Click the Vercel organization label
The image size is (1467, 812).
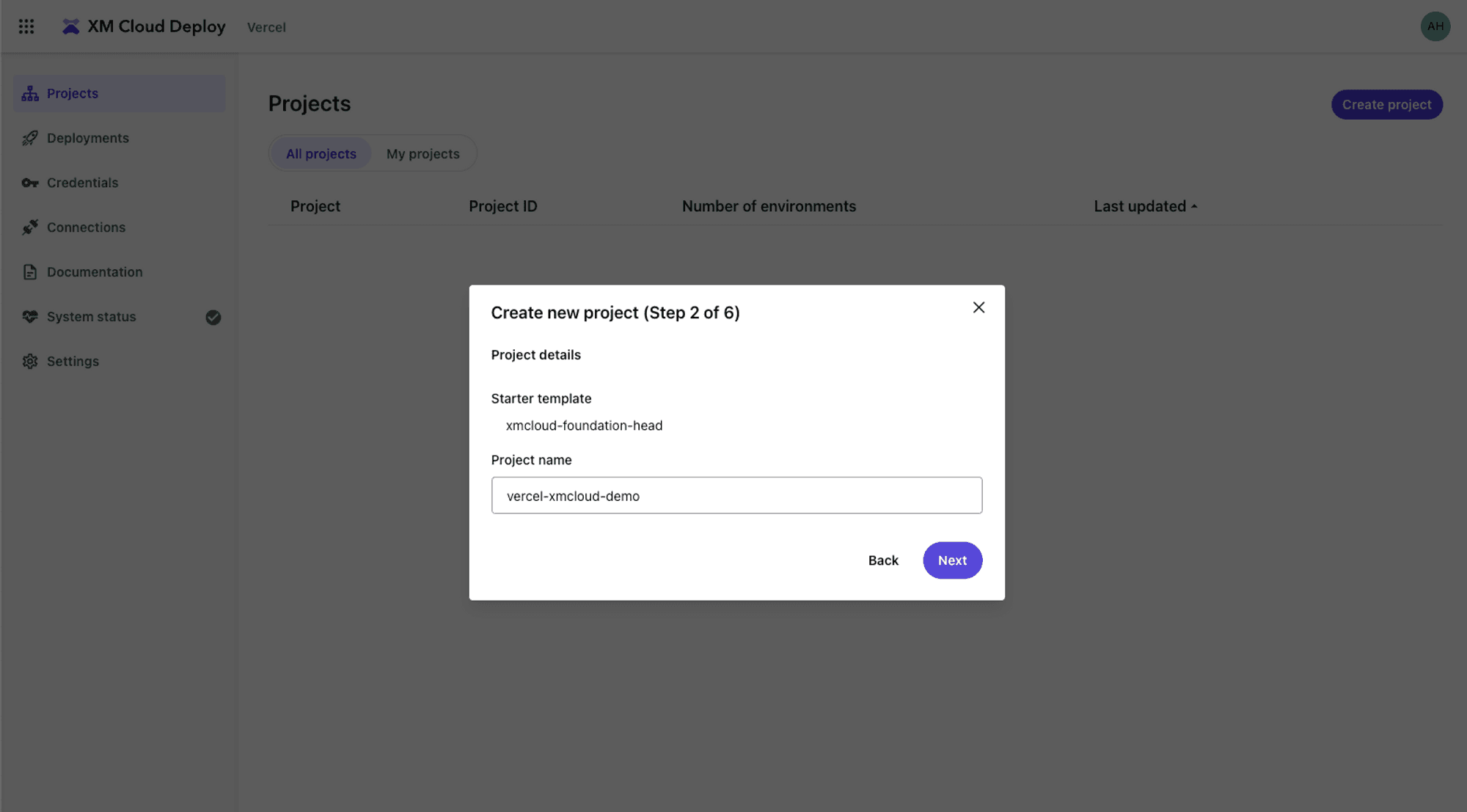[266, 27]
